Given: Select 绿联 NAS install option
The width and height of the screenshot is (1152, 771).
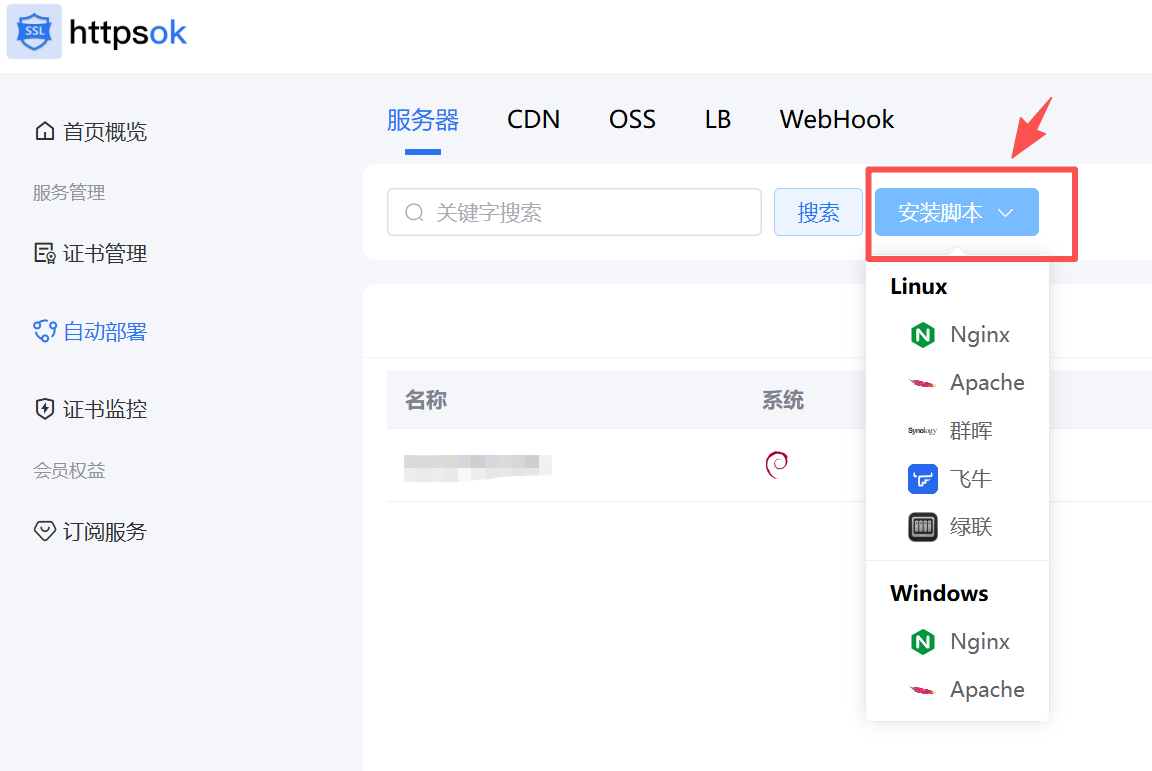Looking at the screenshot, I should (x=969, y=527).
